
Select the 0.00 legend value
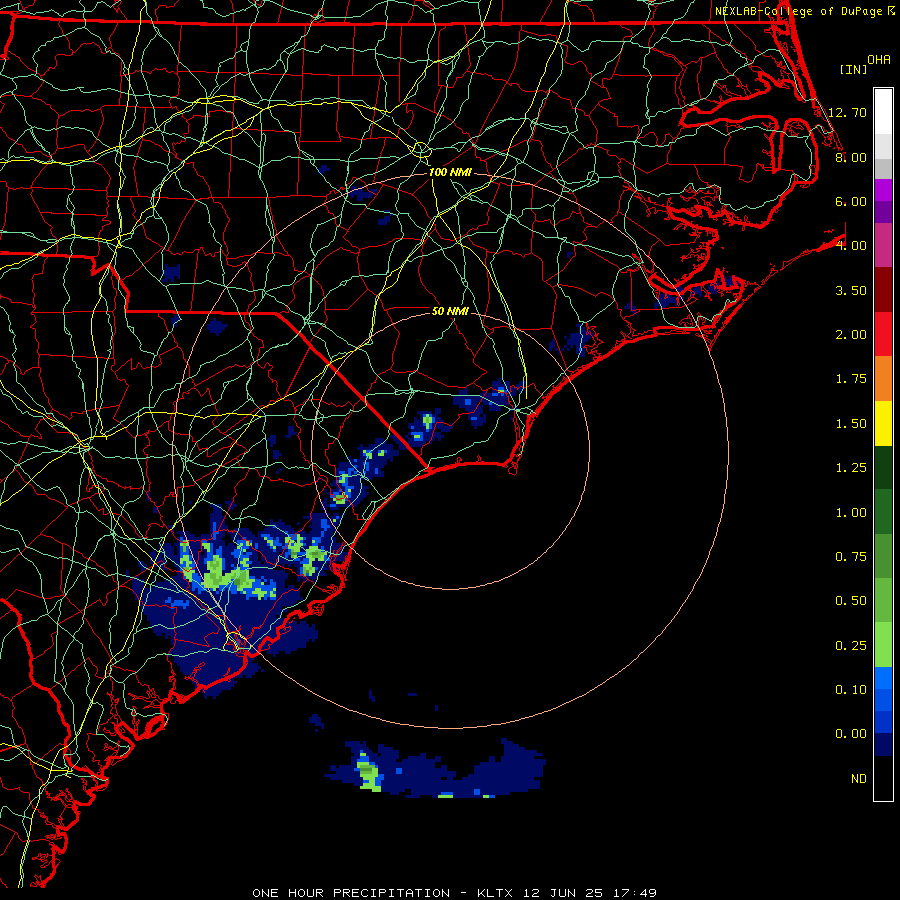850,734
